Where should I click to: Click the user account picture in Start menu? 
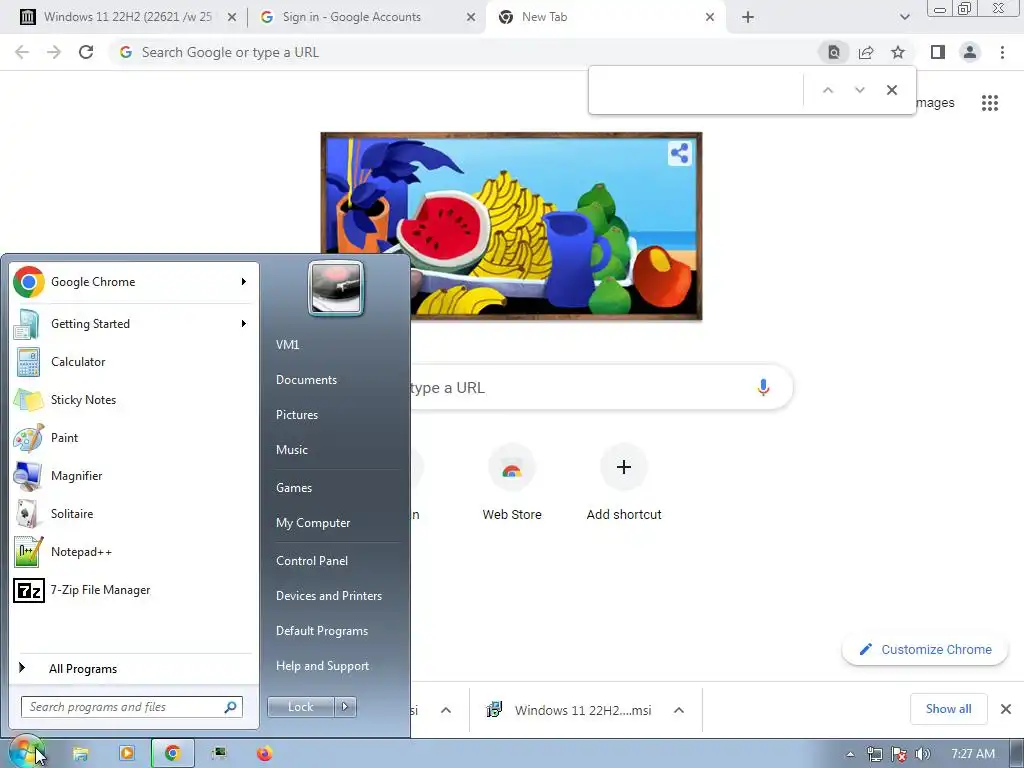336,288
